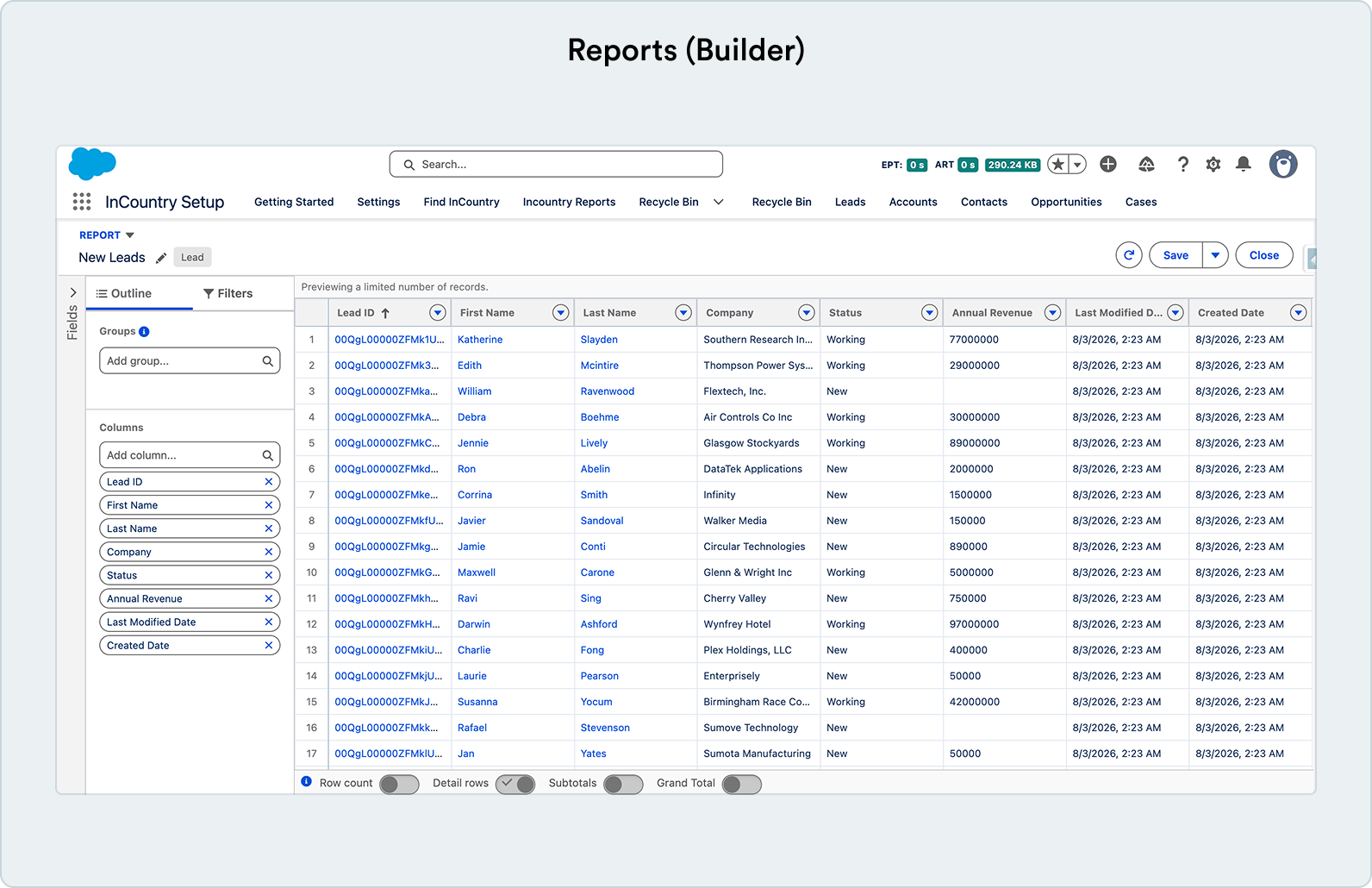Remove the Company column
This screenshot has height=888, width=1372.
(x=269, y=552)
